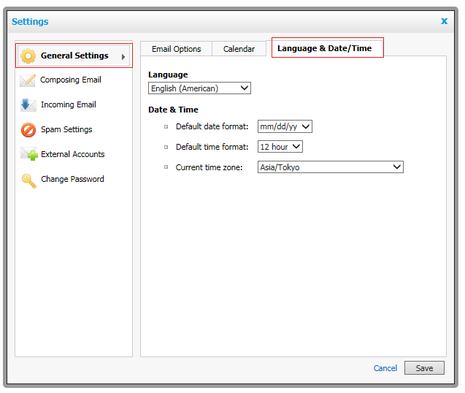Click the Cancel link
Image resolution: width=465 pixels, height=393 pixels.
tap(385, 368)
